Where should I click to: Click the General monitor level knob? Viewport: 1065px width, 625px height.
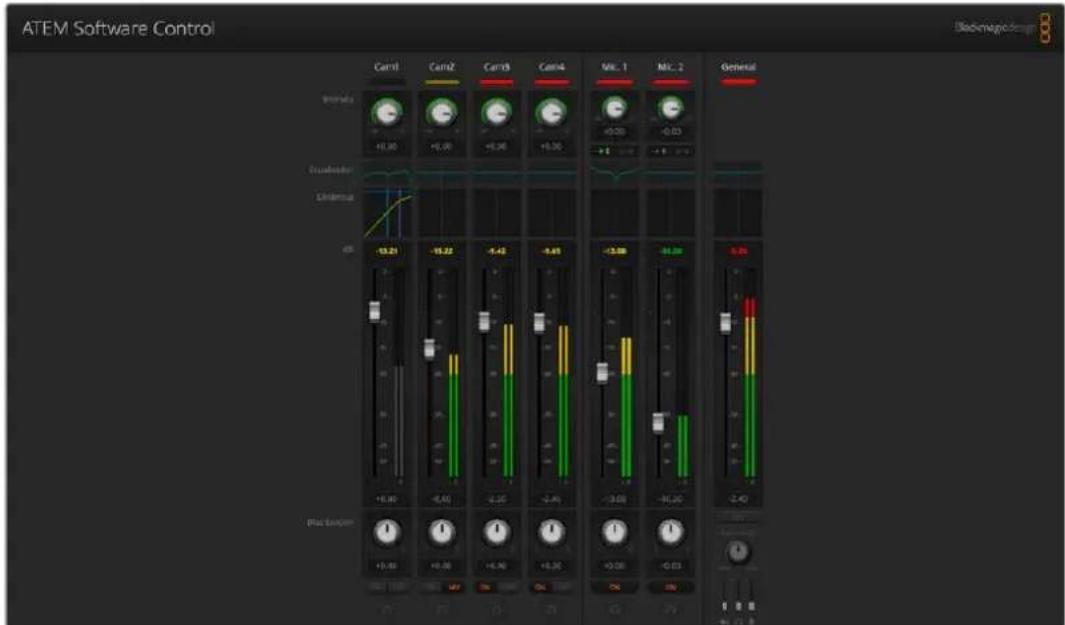coord(738,551)
